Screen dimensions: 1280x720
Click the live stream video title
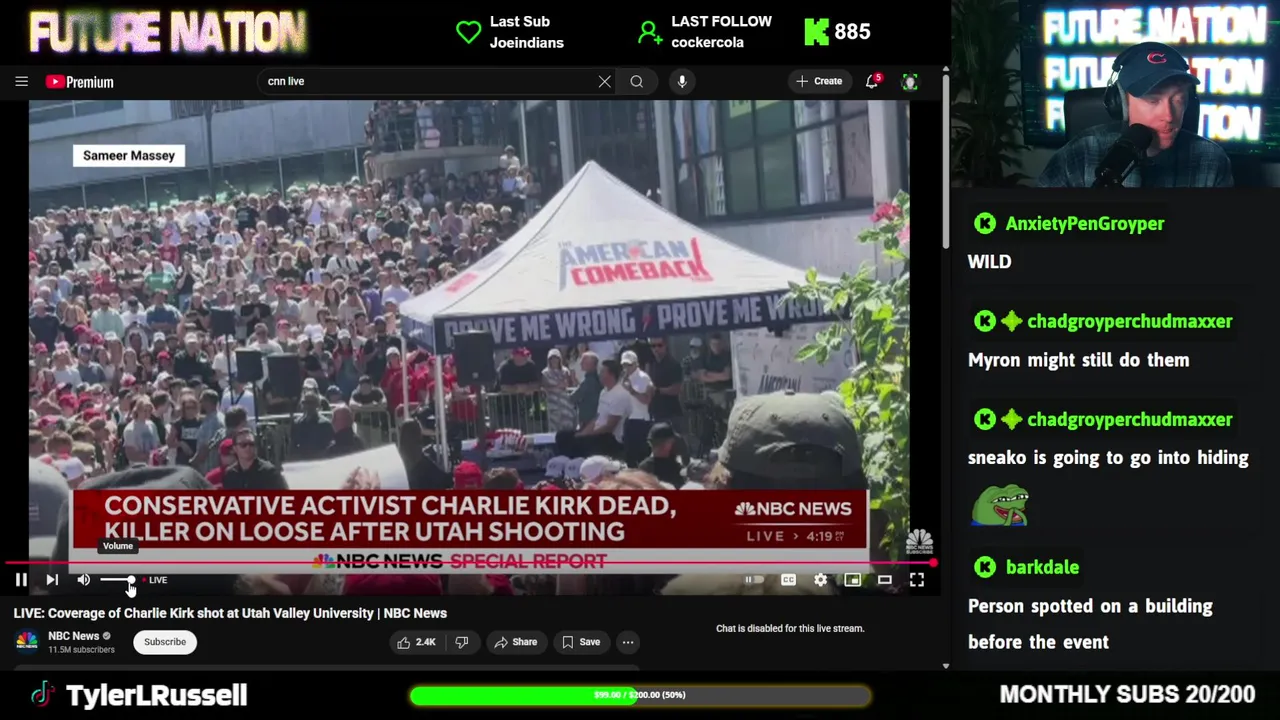[x=230, y=613]
